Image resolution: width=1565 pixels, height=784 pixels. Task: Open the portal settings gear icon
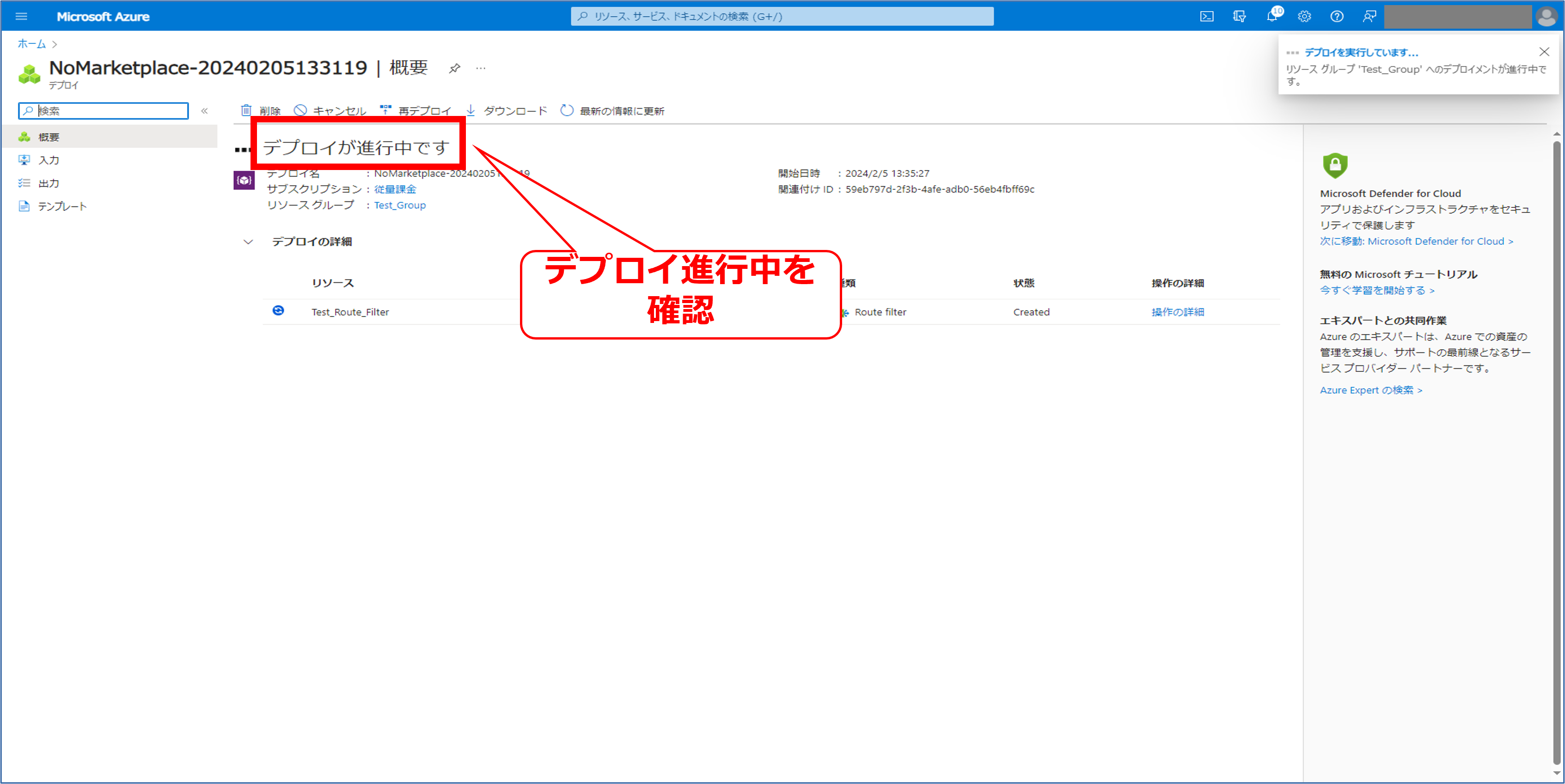[x=1304, y=16]
